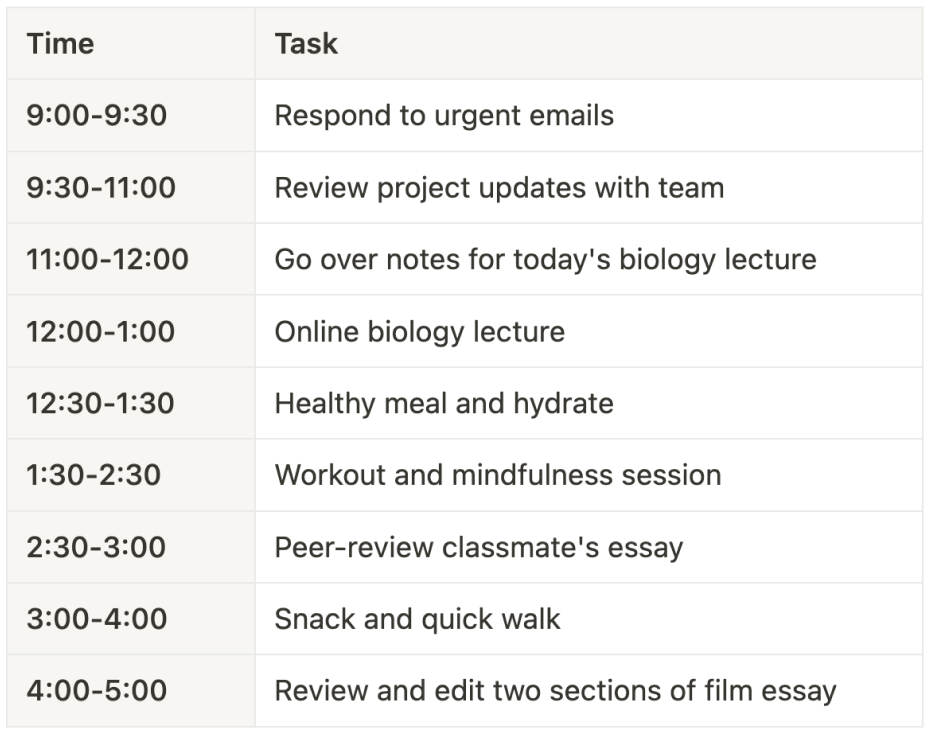Select the 9:30-11:00 time cell

[101, 187]
